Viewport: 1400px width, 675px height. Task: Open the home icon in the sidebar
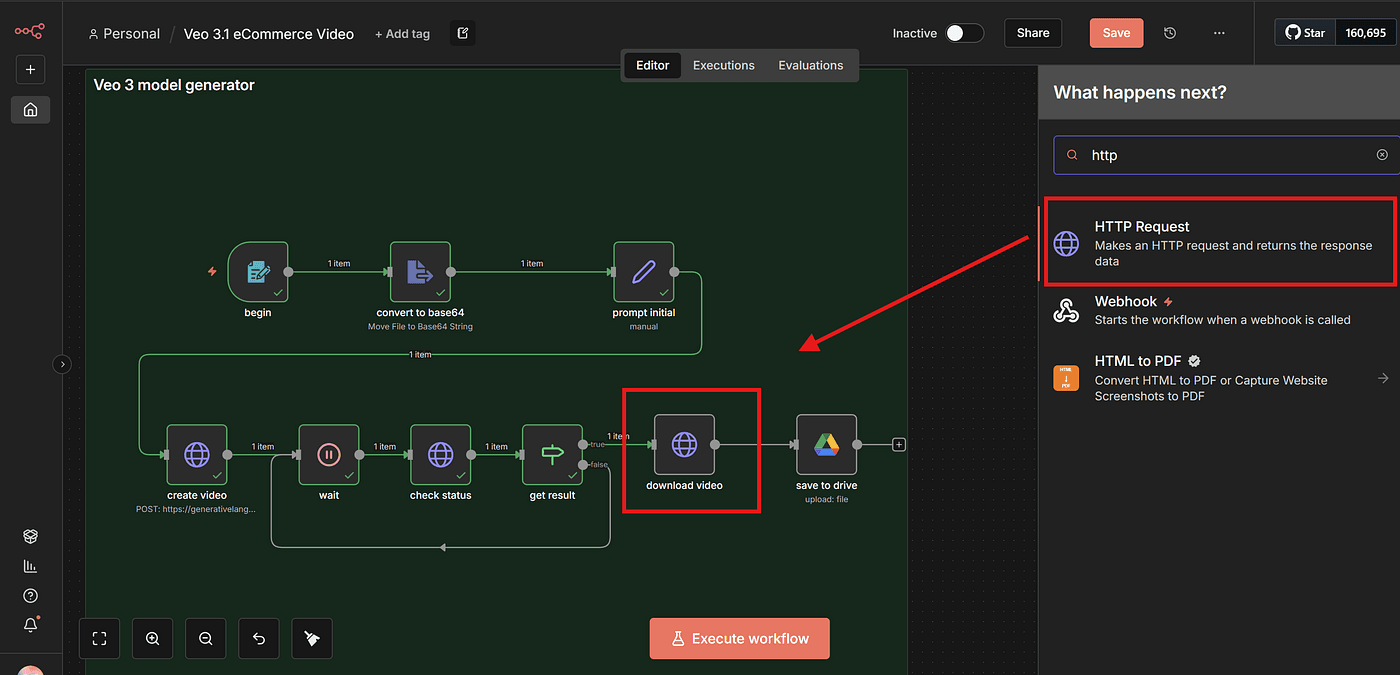point(30,110)
